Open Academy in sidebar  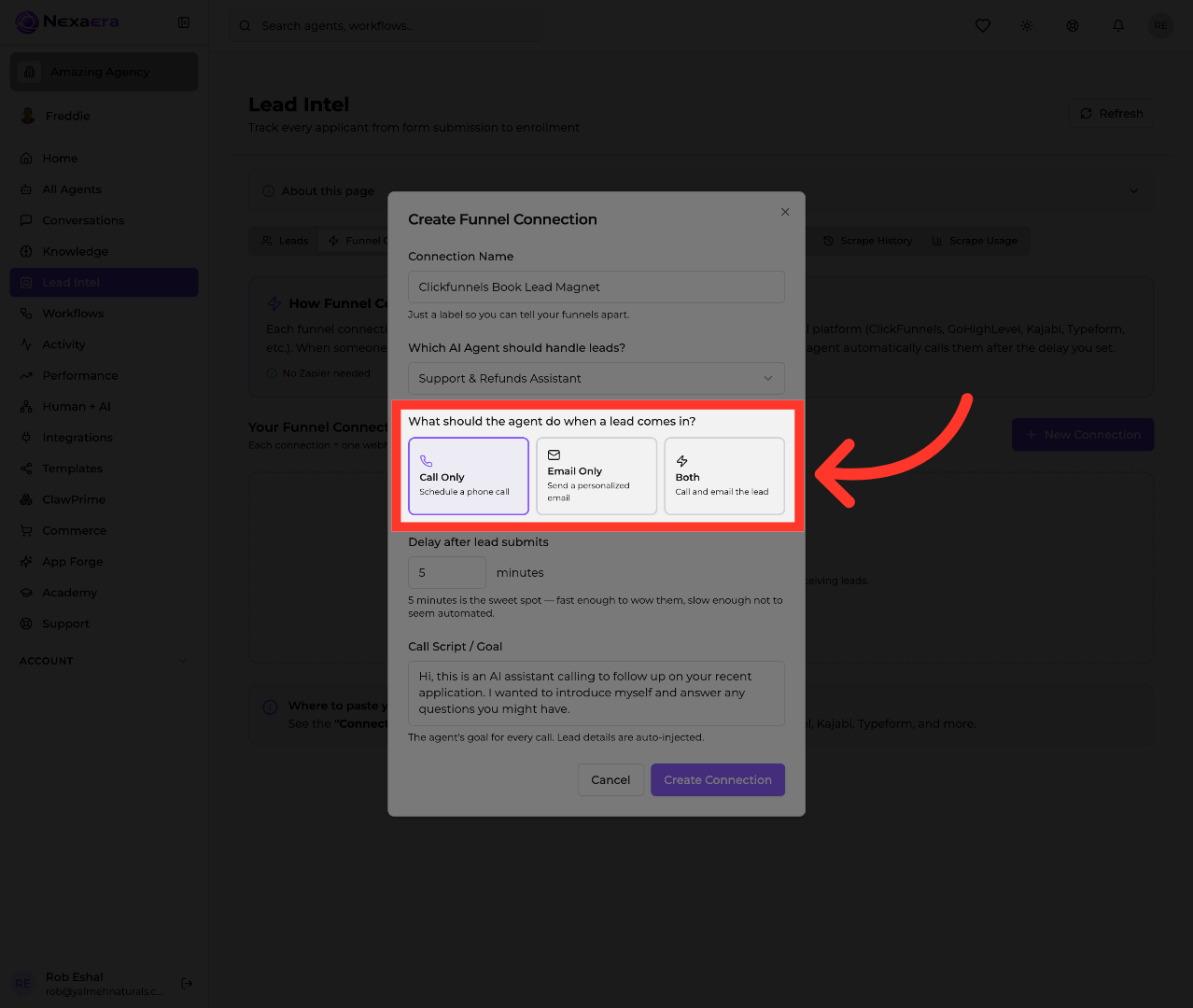(x=104, y=592)
